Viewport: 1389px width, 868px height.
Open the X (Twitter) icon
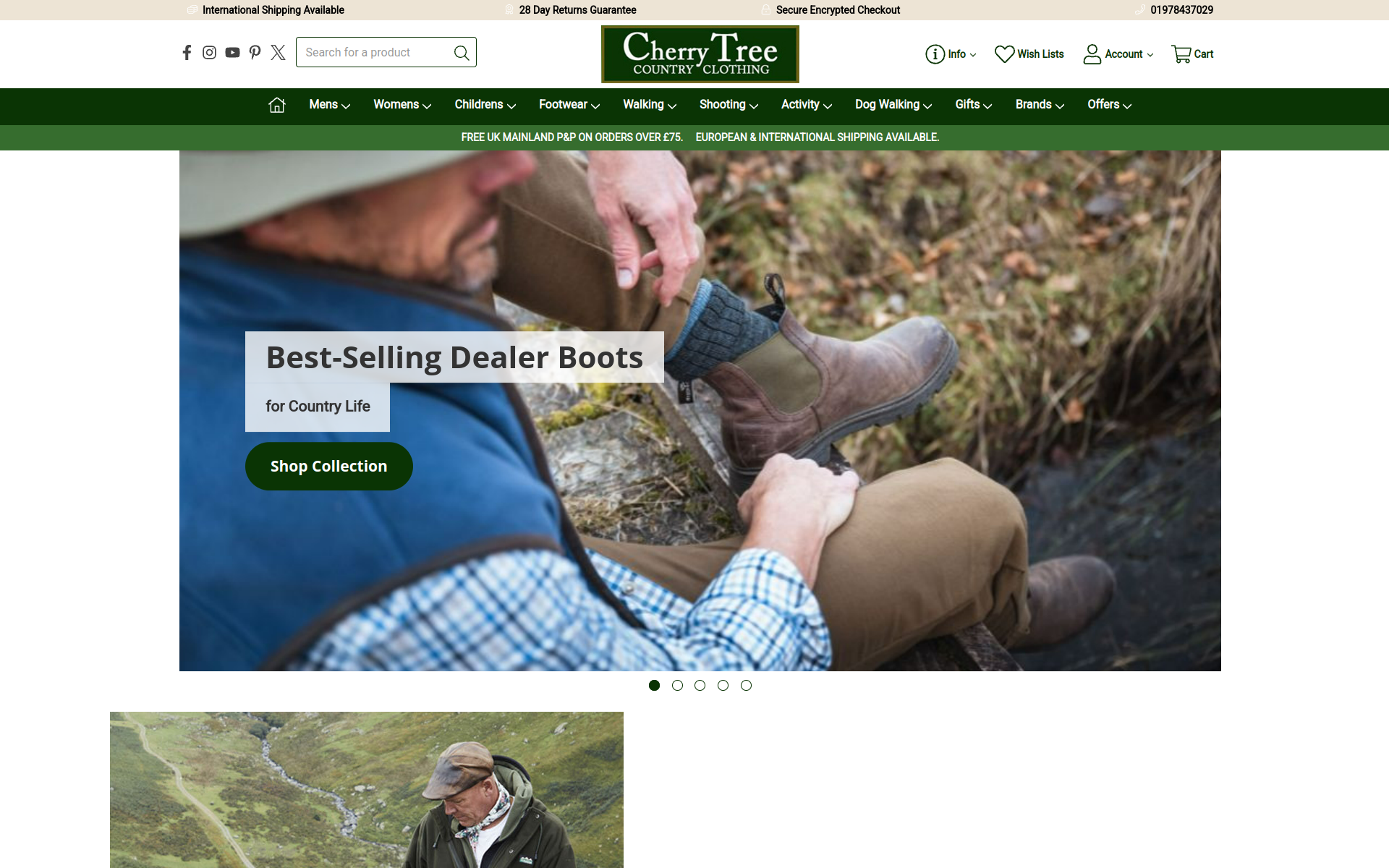278,53
